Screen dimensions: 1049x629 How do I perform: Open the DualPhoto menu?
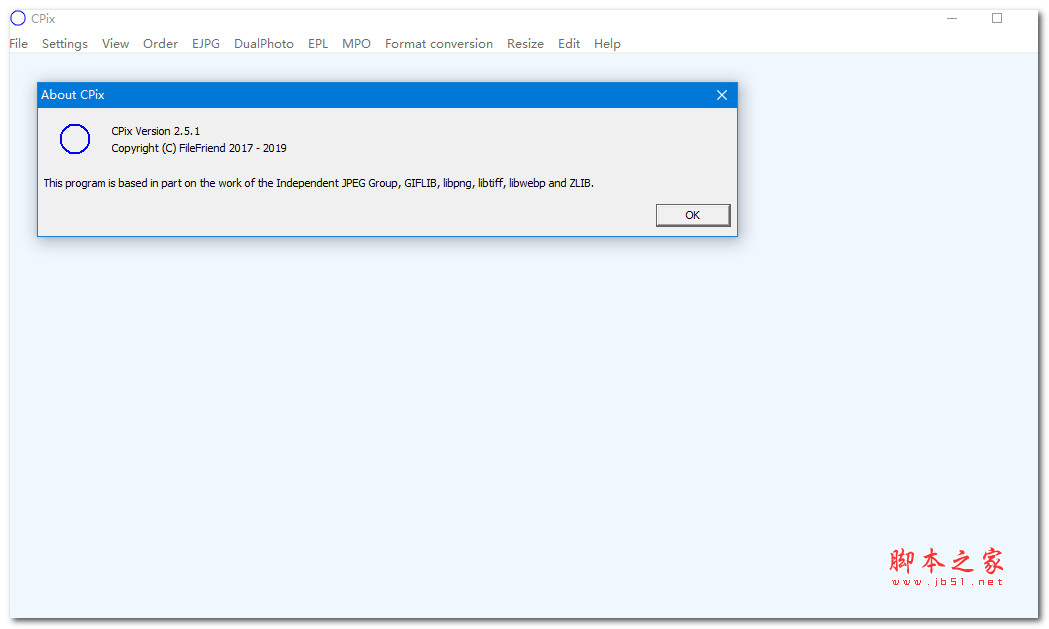coord(264,43)
